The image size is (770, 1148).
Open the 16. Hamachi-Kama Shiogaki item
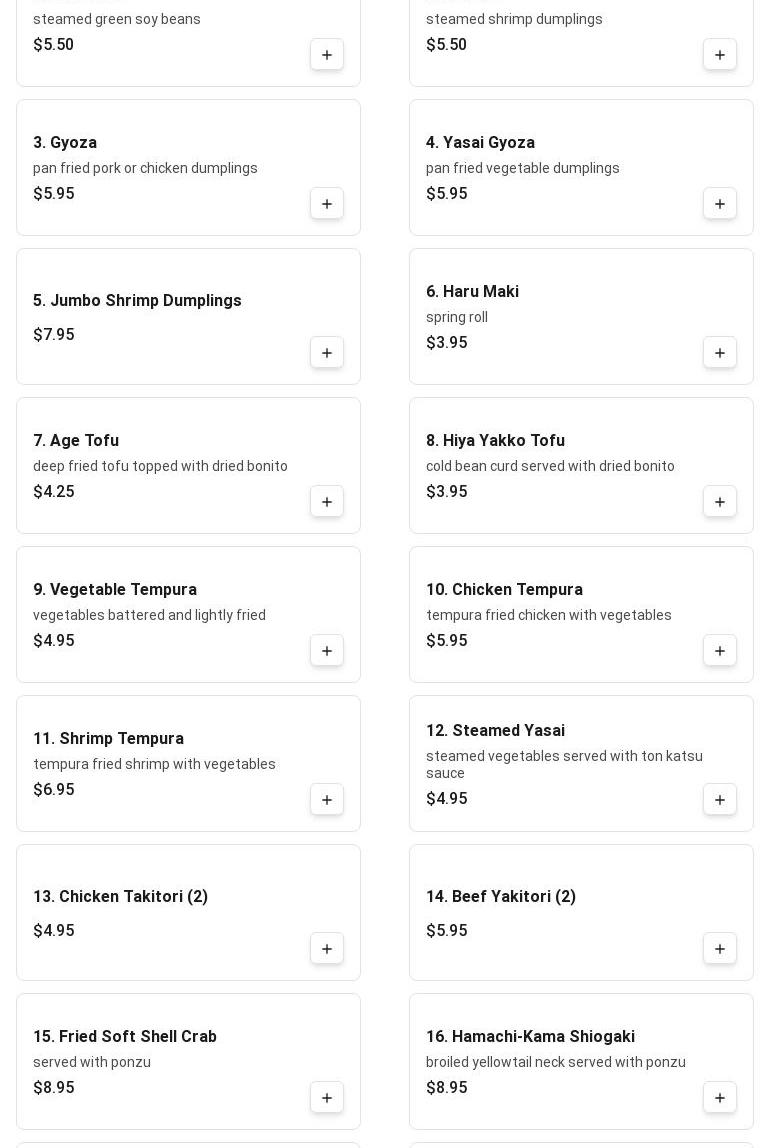click(530, 1037)
